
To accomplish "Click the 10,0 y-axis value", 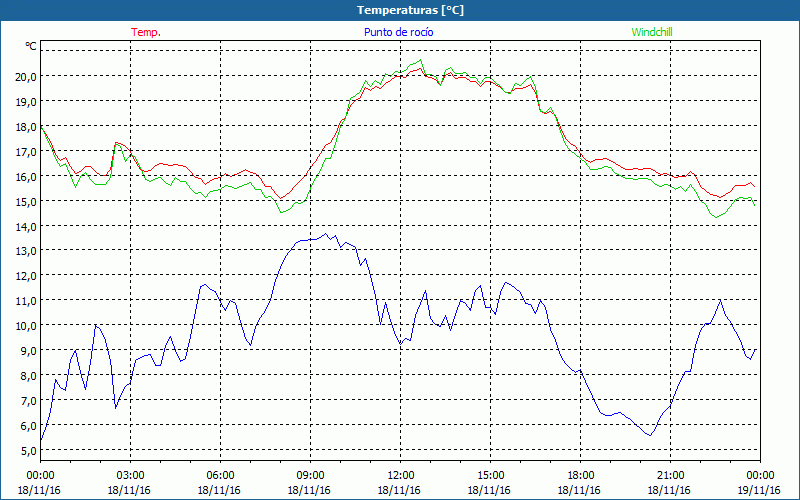I will coord(26,326).
